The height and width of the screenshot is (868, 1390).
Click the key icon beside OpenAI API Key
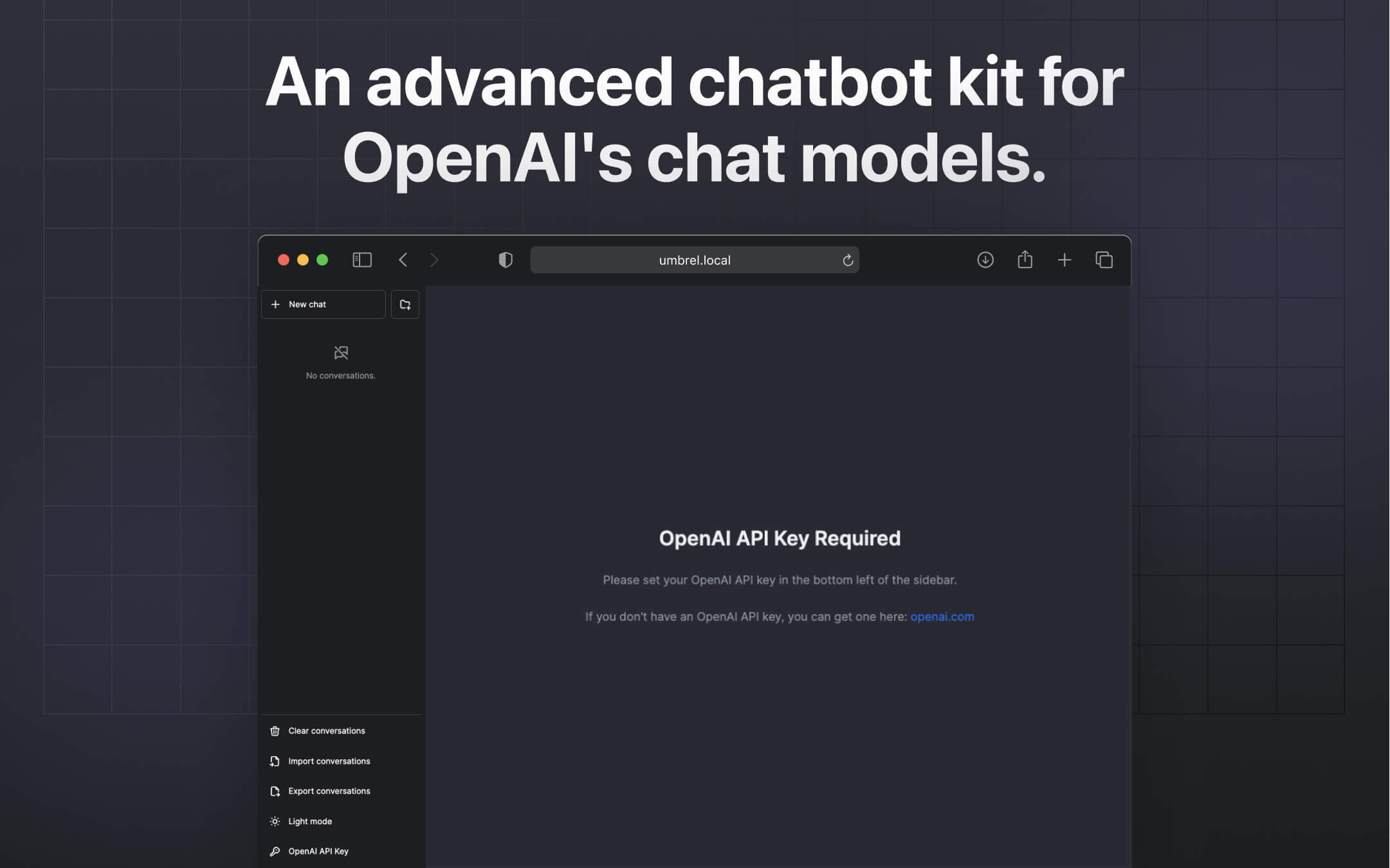coord(275,851)
